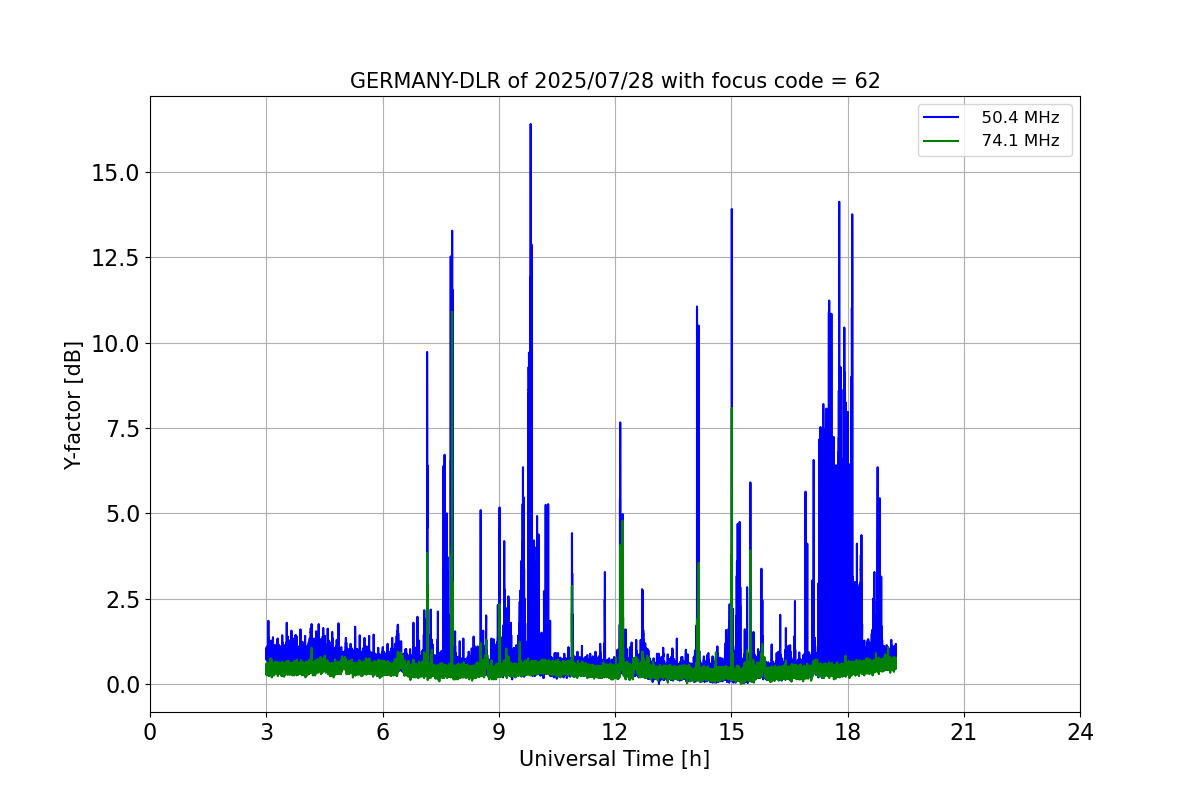The width and height of the screenshot is (1200, 800).
Task: Click the green line sample in the legend
Action: [943, 141]
